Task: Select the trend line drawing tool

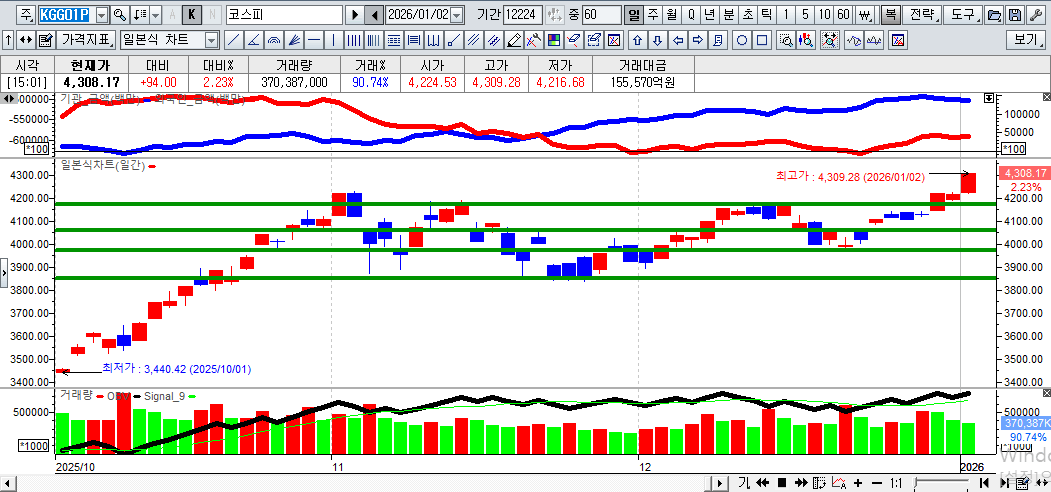Action: (233, 40)
